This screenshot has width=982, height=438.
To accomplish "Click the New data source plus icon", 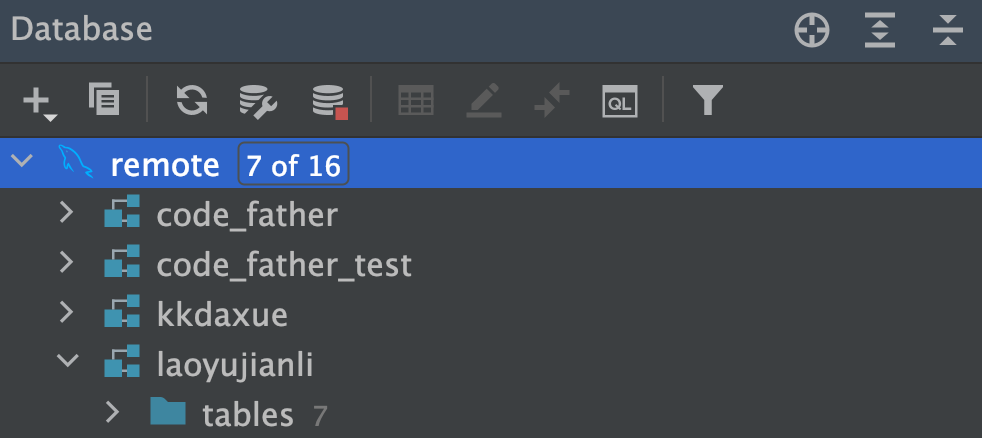I will 37,100.
